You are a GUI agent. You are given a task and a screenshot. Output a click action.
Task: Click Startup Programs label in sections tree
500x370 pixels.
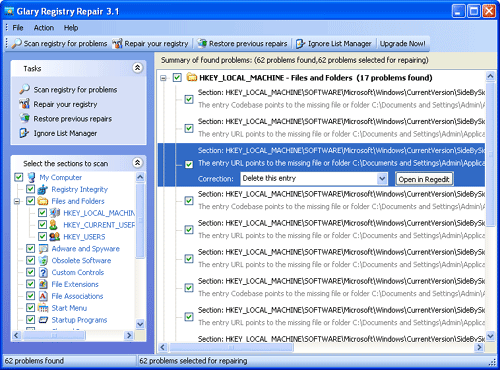click(79, 320)
